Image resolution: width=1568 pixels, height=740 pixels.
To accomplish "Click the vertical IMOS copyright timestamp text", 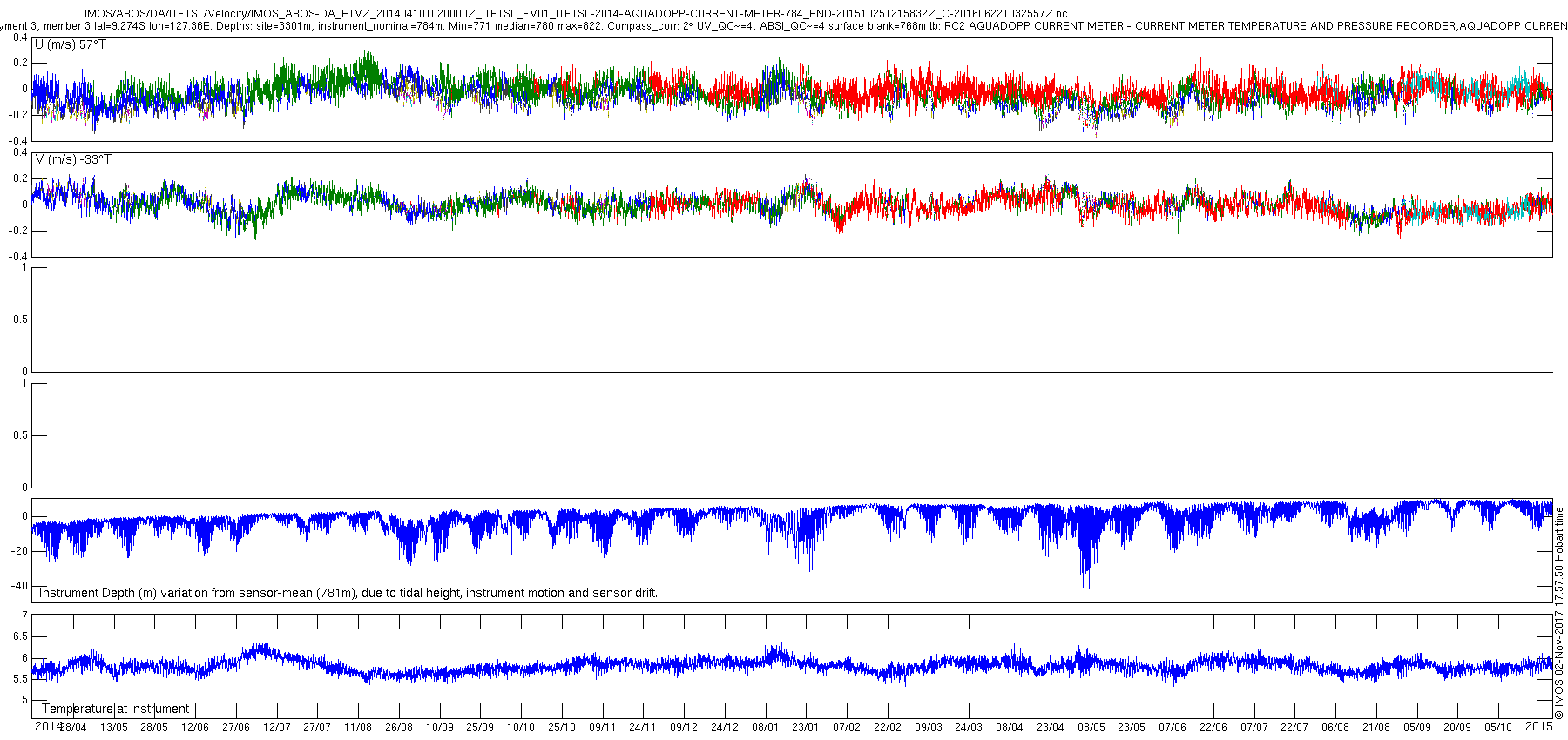I will (x=1559, y=613).
